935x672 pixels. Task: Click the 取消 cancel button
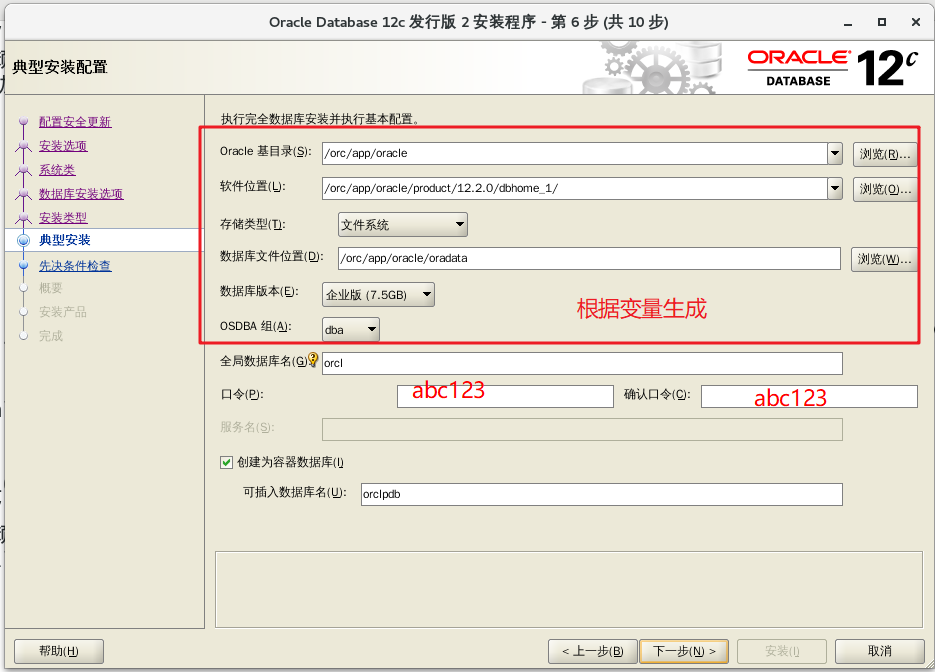pyautogui.click(x=880, y=651)
